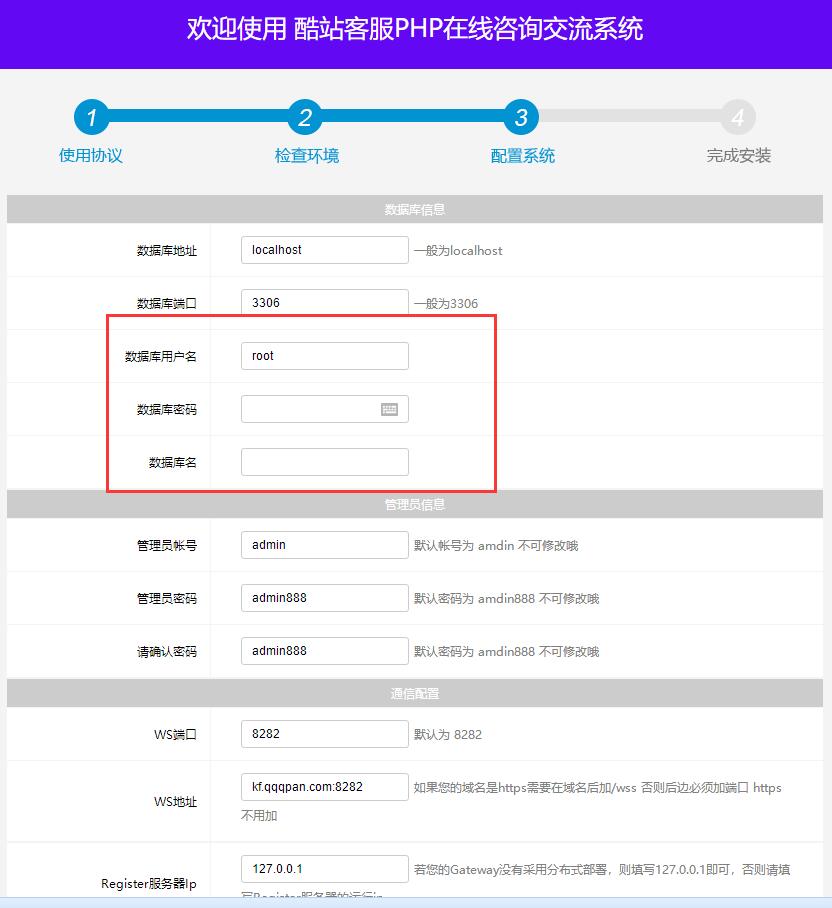
Task: Edit the WS端口 field showing 8282
Action: pos(324,734)
